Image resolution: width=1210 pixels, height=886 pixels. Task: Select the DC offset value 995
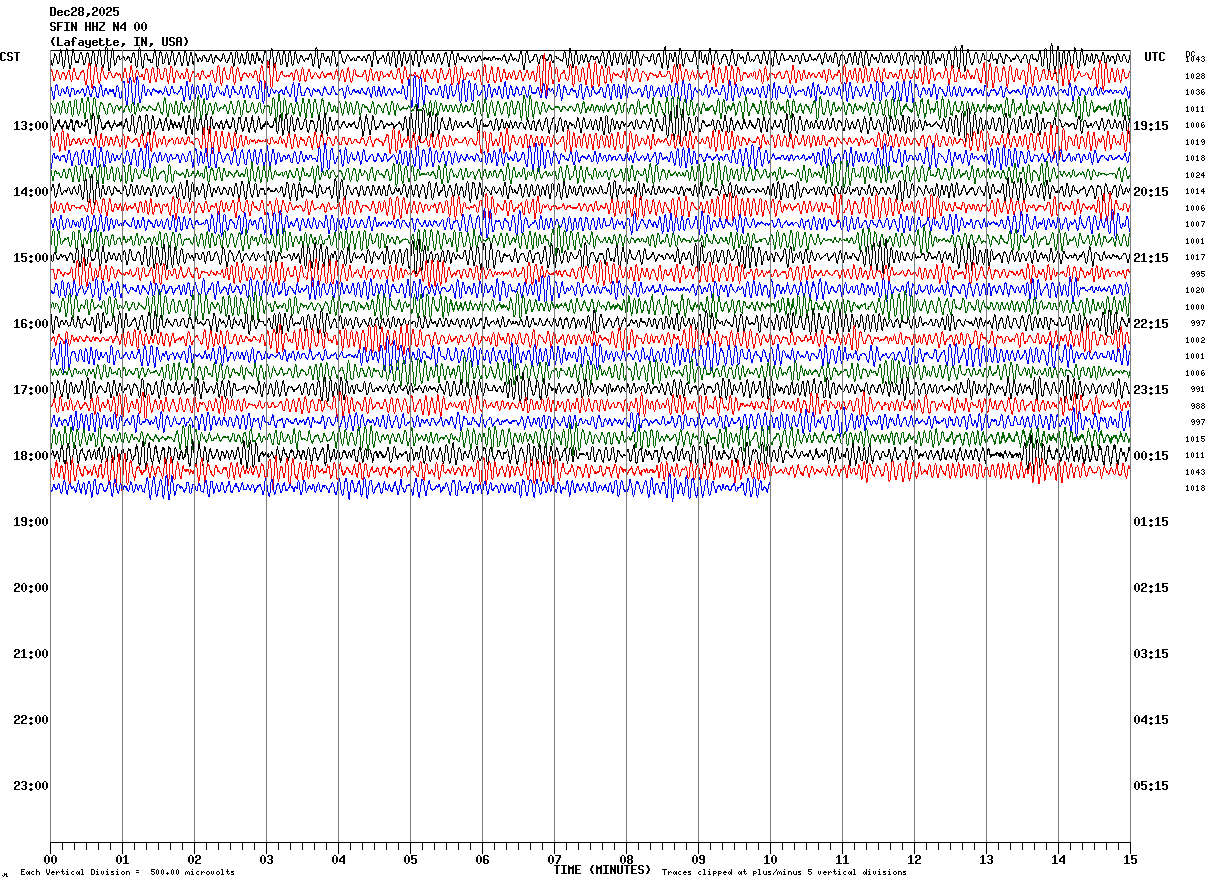point(1197,274)
